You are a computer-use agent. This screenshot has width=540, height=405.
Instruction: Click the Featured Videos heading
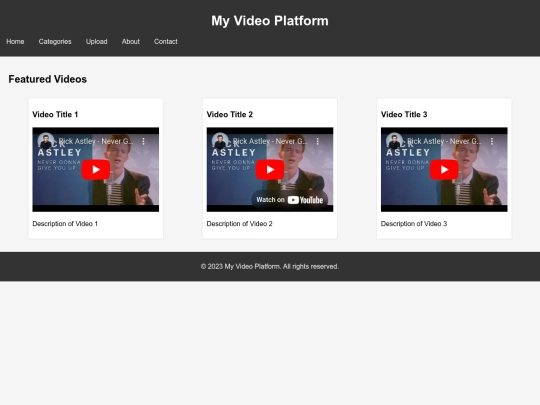(48, 79)
